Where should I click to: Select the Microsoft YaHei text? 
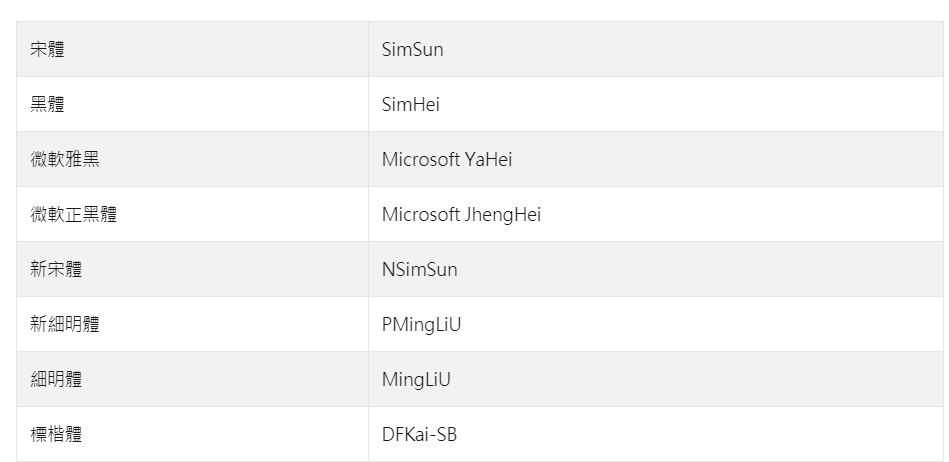(x=447, y=159)
